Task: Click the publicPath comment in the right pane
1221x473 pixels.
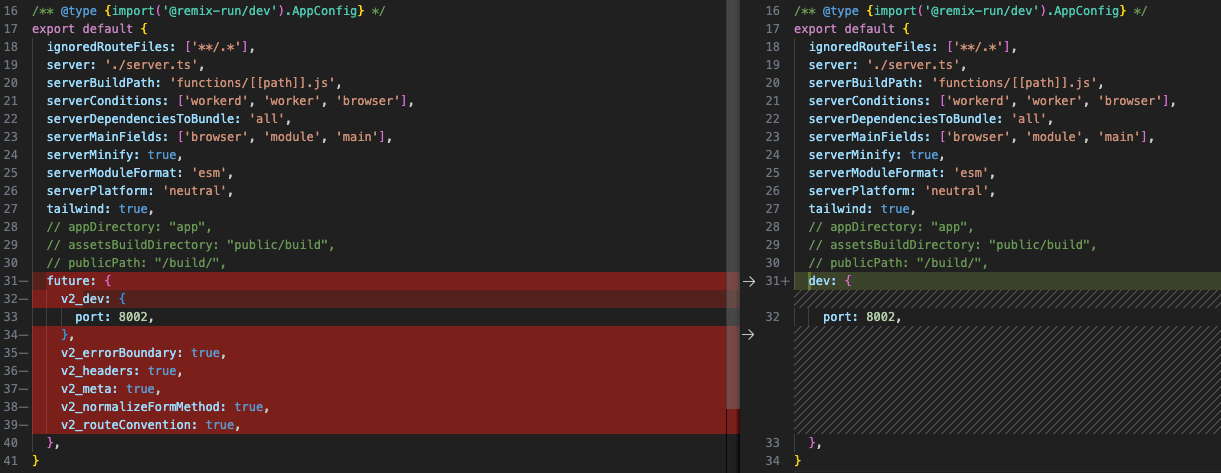Action: (899, 263)
